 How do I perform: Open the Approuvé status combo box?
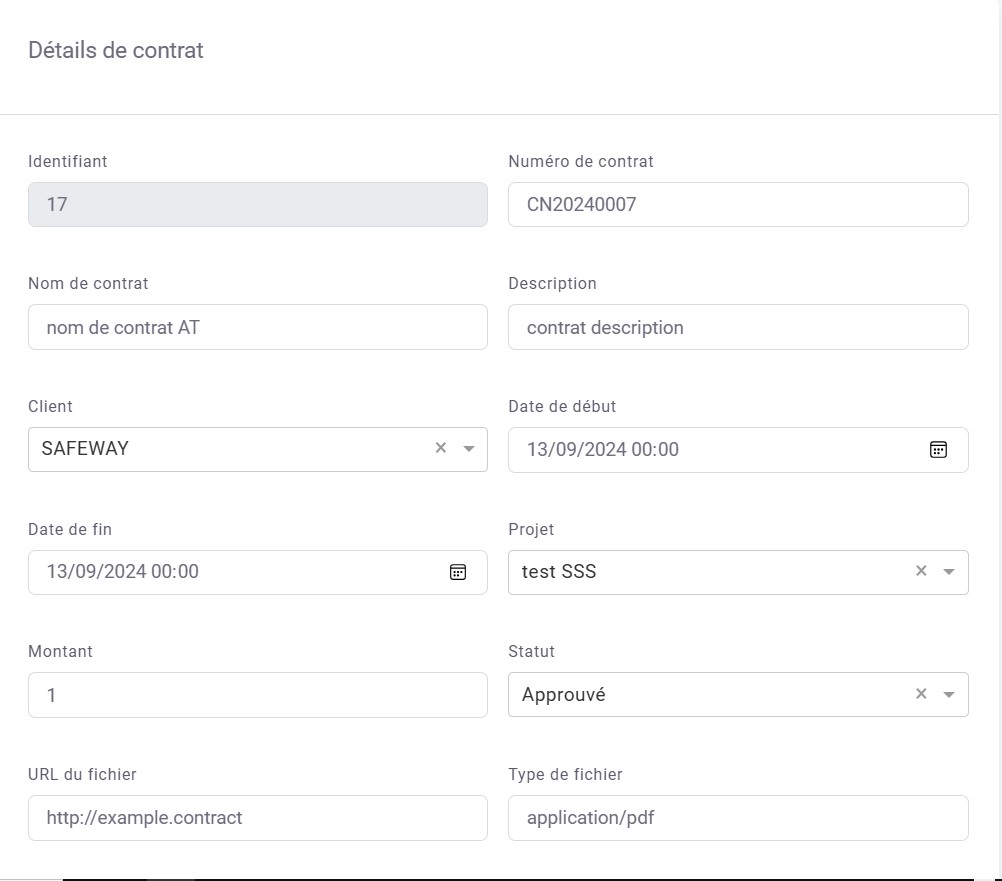coord(700,695)
